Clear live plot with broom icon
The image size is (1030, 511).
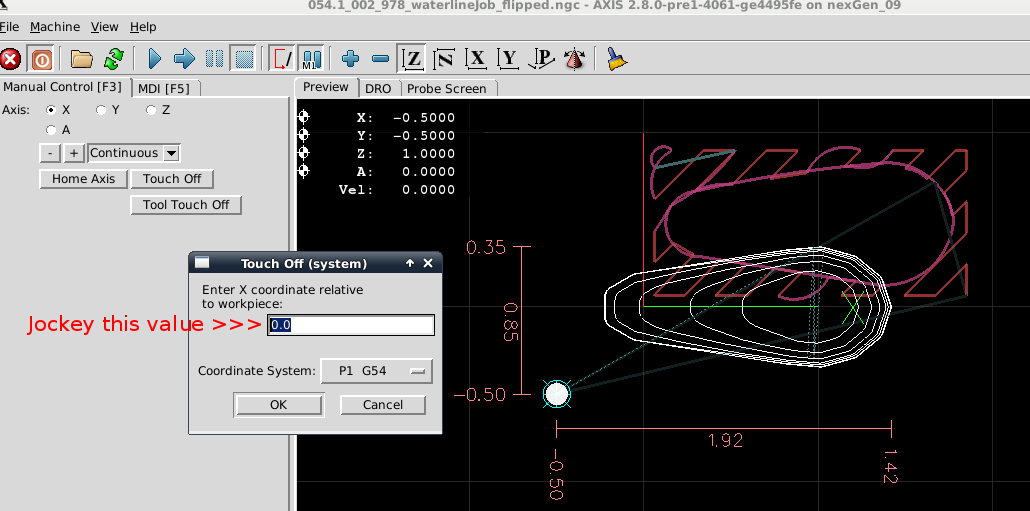click(x=618, y=59)
